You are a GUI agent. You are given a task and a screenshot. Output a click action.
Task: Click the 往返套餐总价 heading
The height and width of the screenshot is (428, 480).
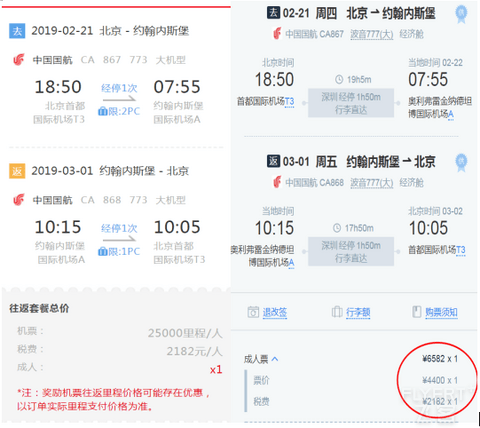click(39, 308)
